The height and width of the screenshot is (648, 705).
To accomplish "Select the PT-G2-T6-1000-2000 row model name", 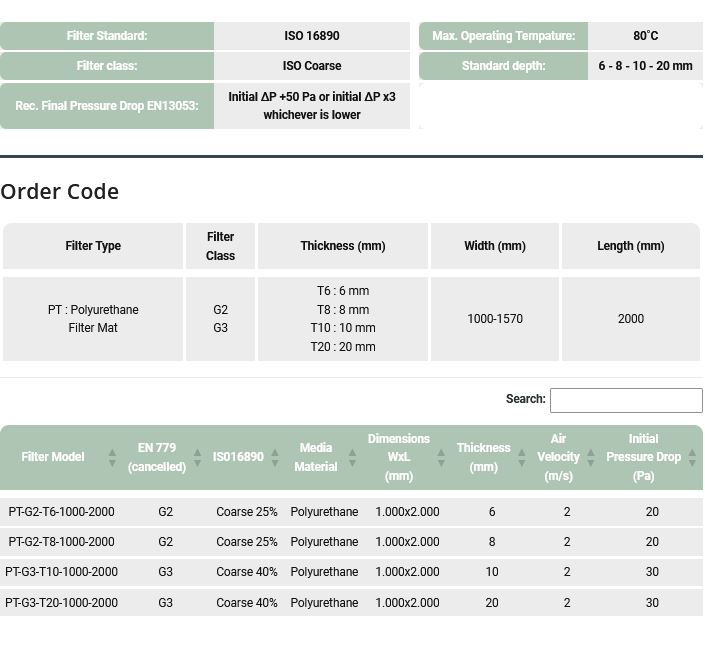I will coord(61,512).
